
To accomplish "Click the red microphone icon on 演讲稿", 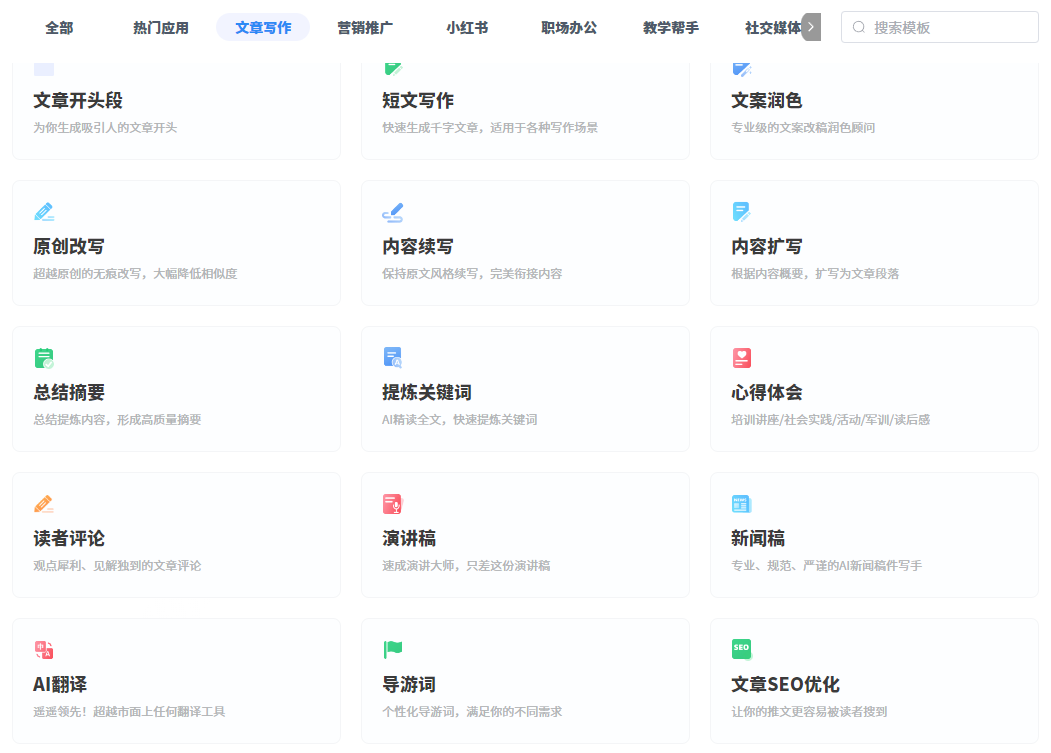I will pos(393,504).
